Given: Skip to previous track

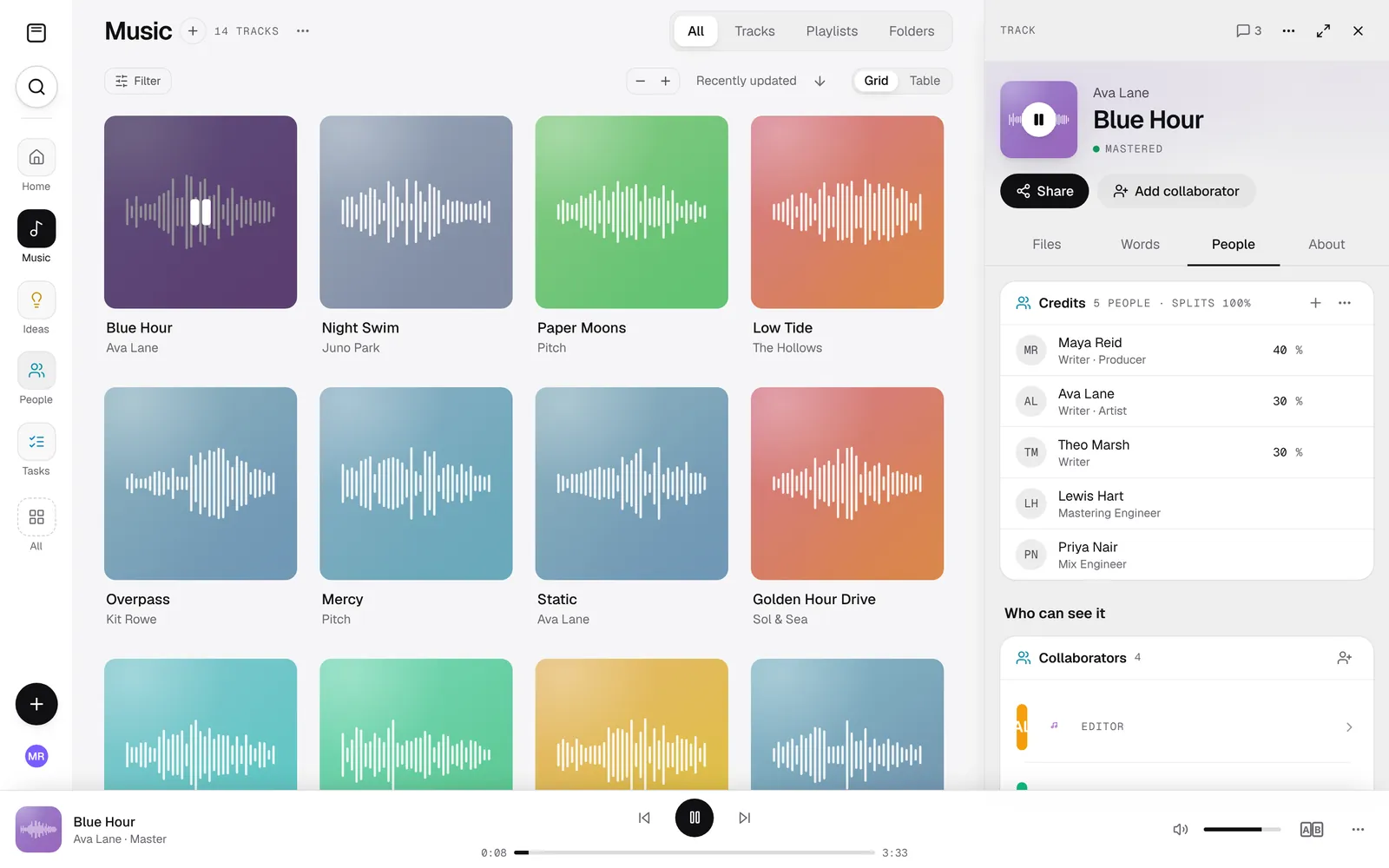Looking at the screenshot, I should [x=644, y=818].
